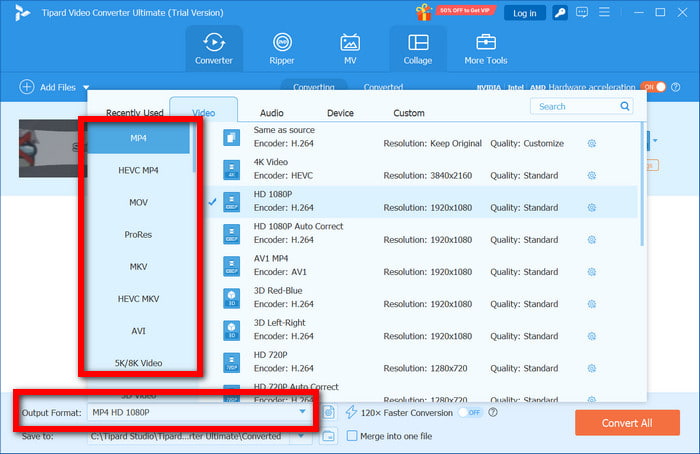Turn off Hardware acceleration toggle
Viewport: 700px width, 454px height.
click(652, 87)
